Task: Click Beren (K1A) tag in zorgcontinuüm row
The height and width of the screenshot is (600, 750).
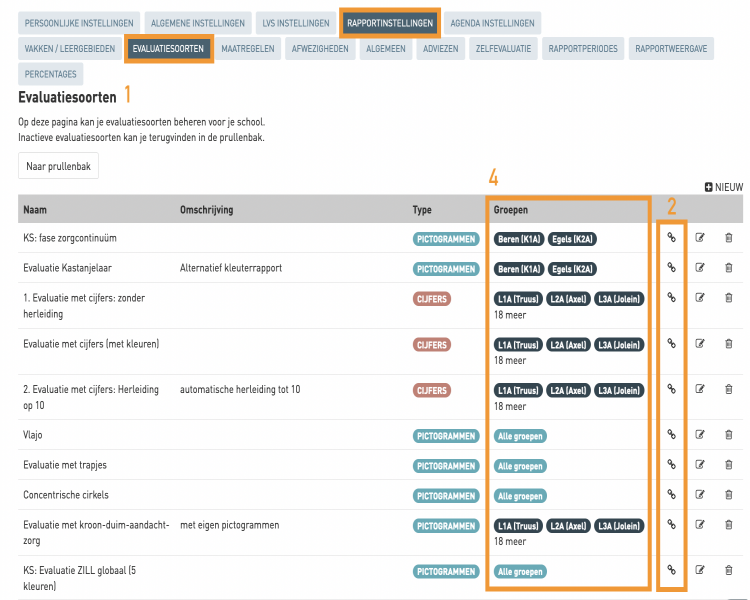Action: click(519, 239)
